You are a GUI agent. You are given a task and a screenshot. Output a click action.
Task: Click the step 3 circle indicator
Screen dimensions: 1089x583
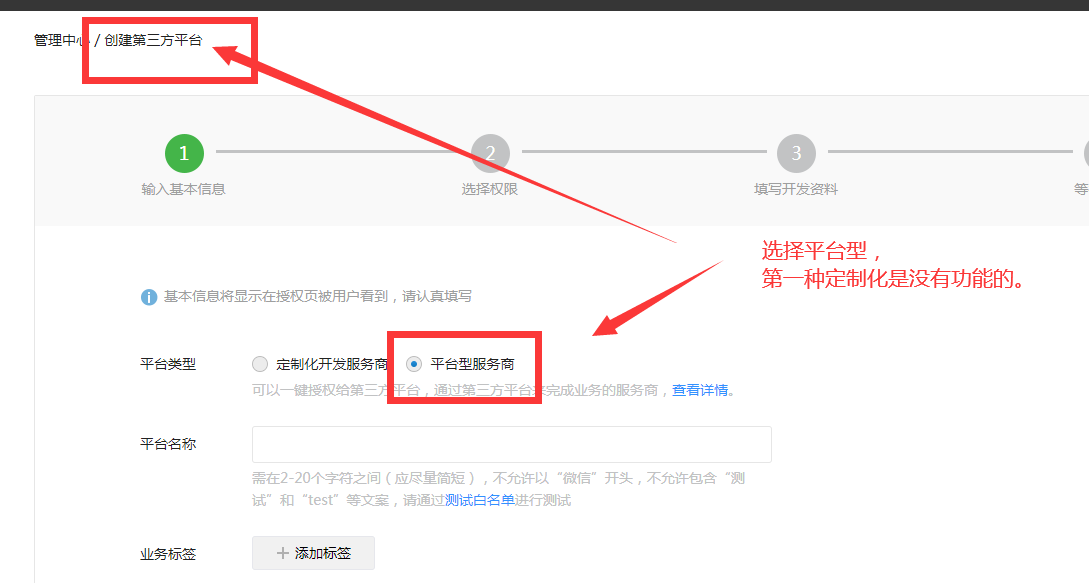(x=796, y=153)
